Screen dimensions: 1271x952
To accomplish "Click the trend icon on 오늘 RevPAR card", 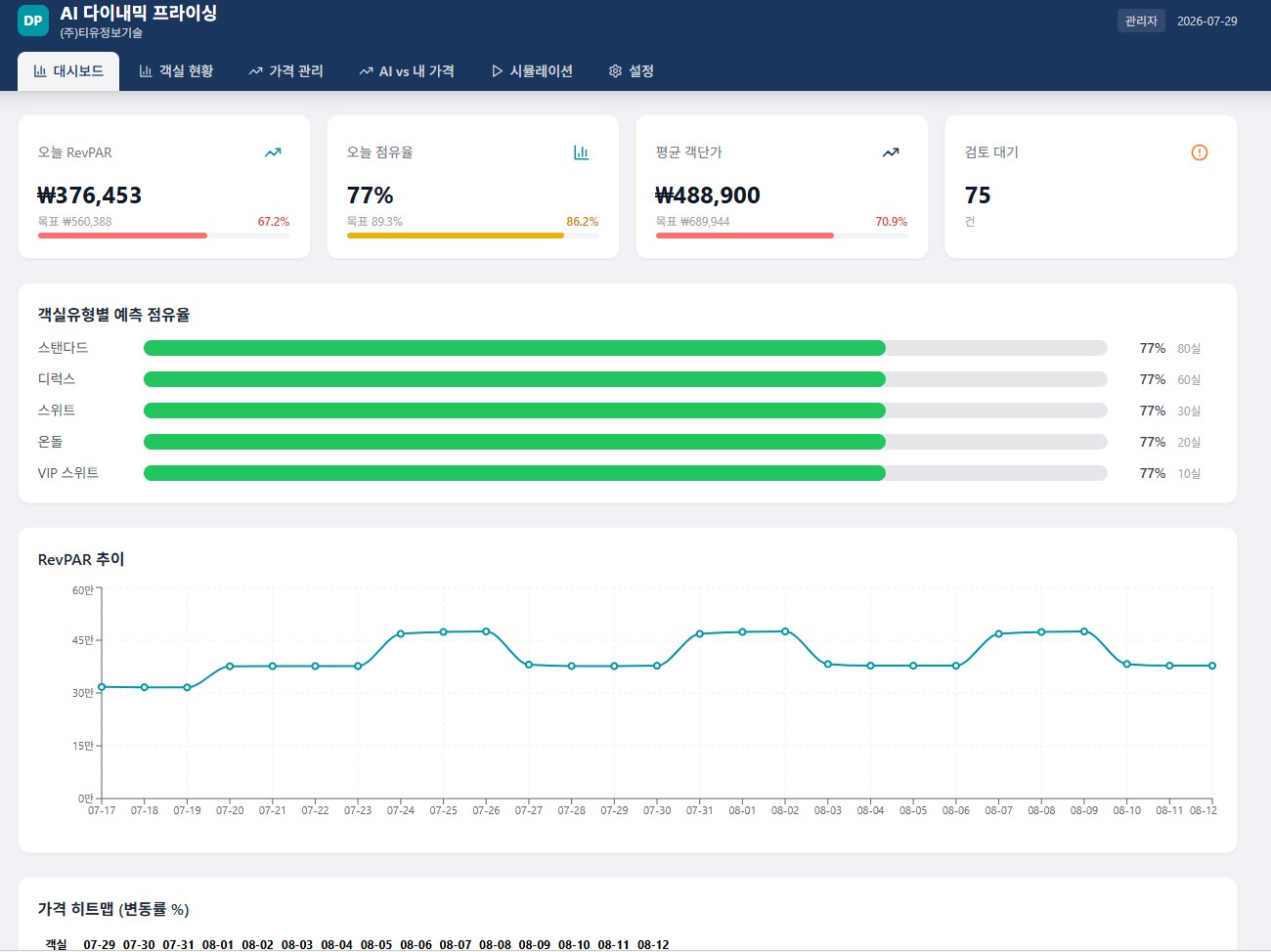I will [x=273, y=152].
